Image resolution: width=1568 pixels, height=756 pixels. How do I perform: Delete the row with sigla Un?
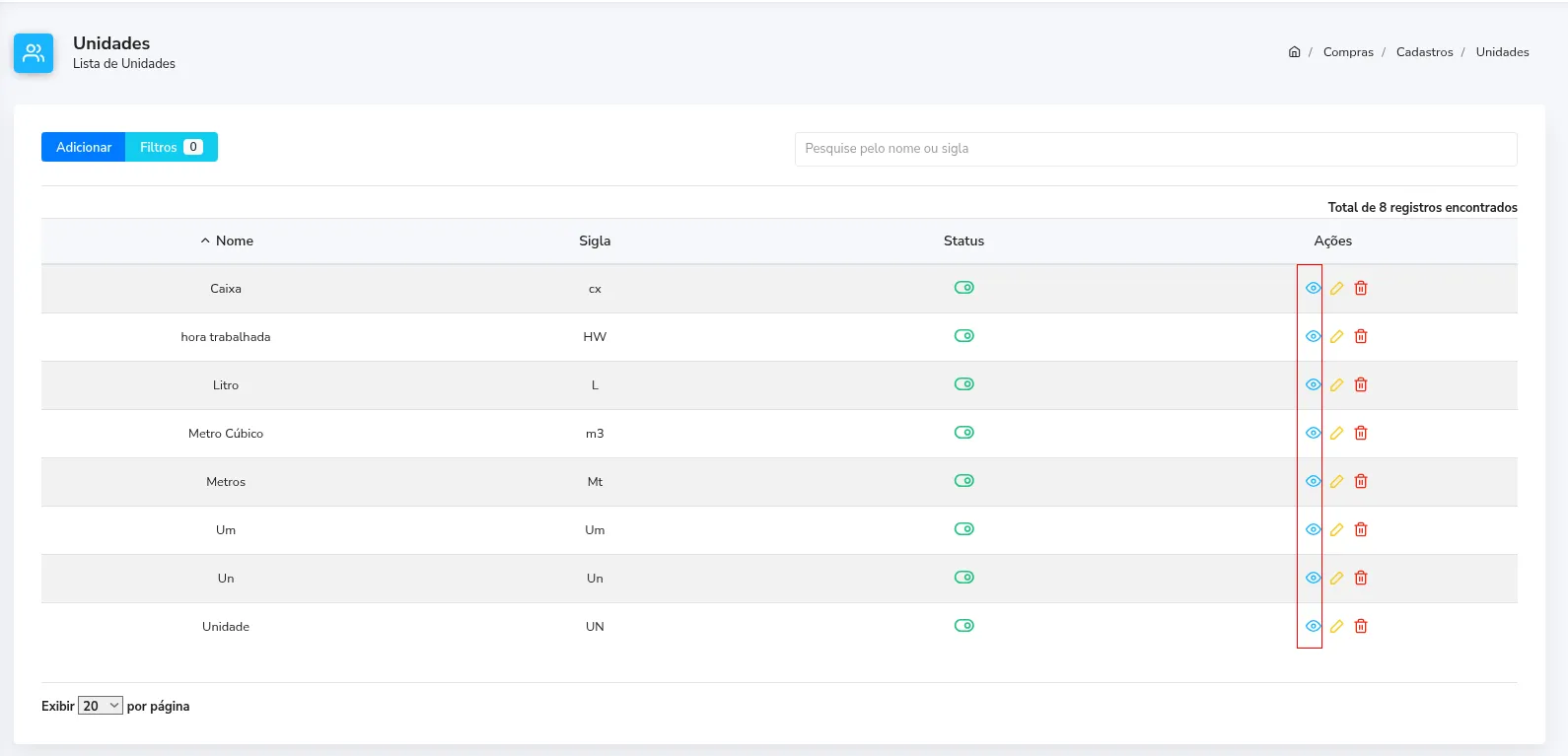[x=1361, y=578]
